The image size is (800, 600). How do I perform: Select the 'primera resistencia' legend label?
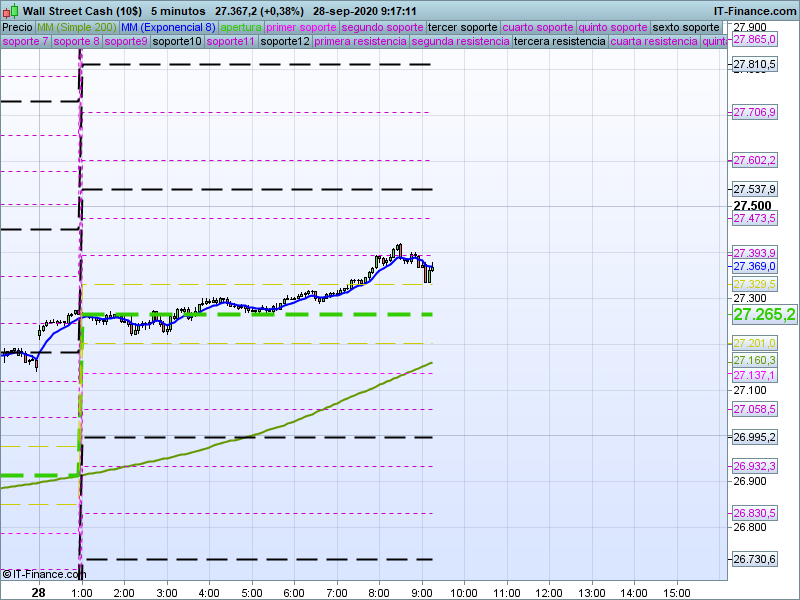(x=360, y=42)
